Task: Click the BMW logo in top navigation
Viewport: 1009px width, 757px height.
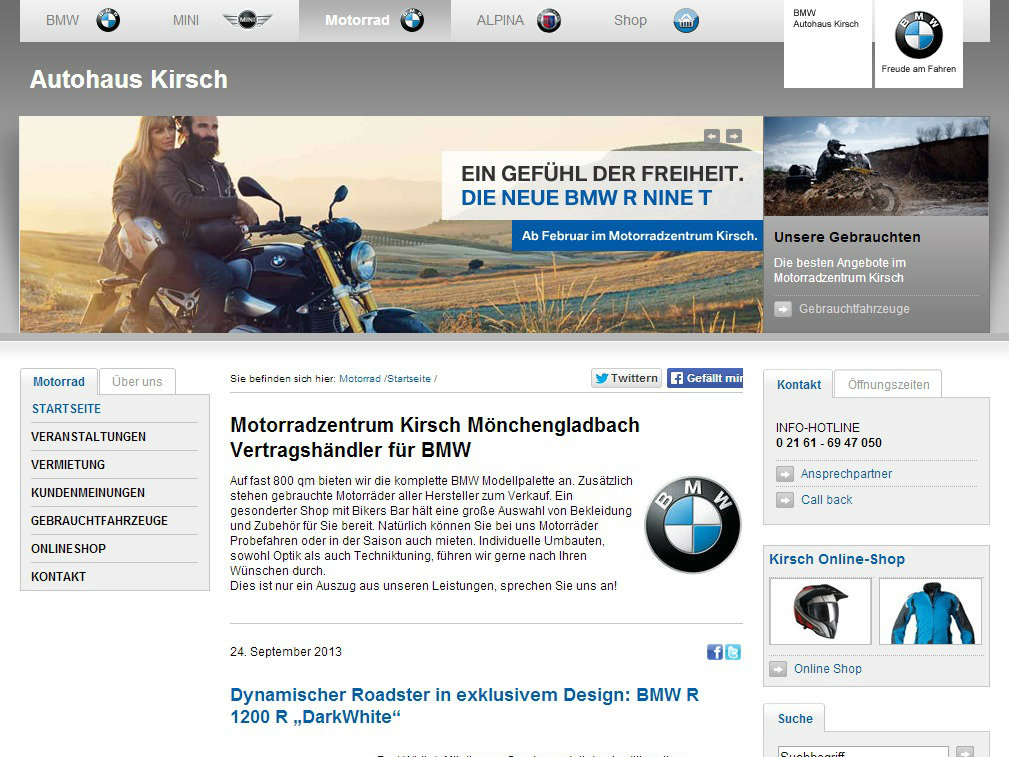Action: pos(108,20)
